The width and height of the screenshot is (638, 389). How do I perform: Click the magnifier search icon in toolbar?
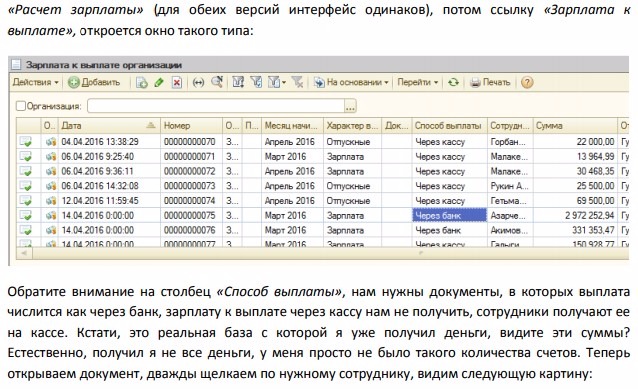pos(217,82)
